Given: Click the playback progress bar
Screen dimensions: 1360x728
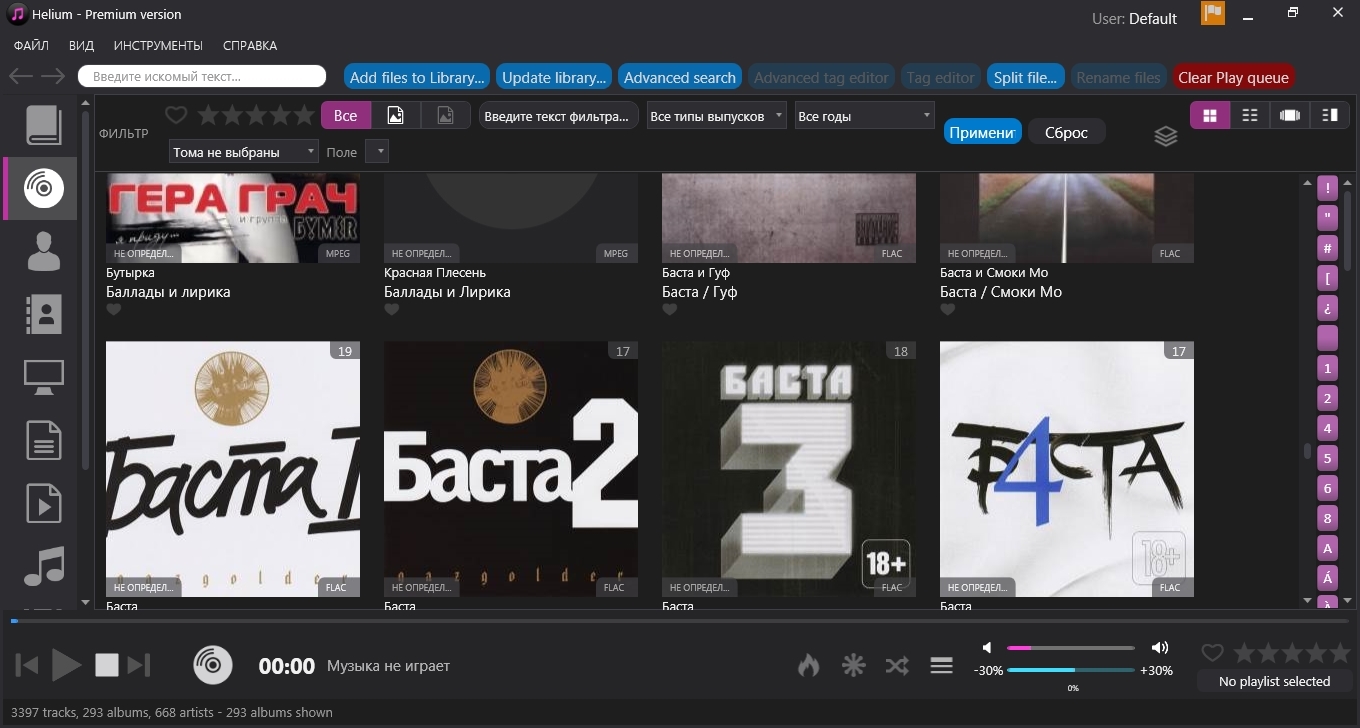Looking at the screenshot, I should [x=680, y=621].
